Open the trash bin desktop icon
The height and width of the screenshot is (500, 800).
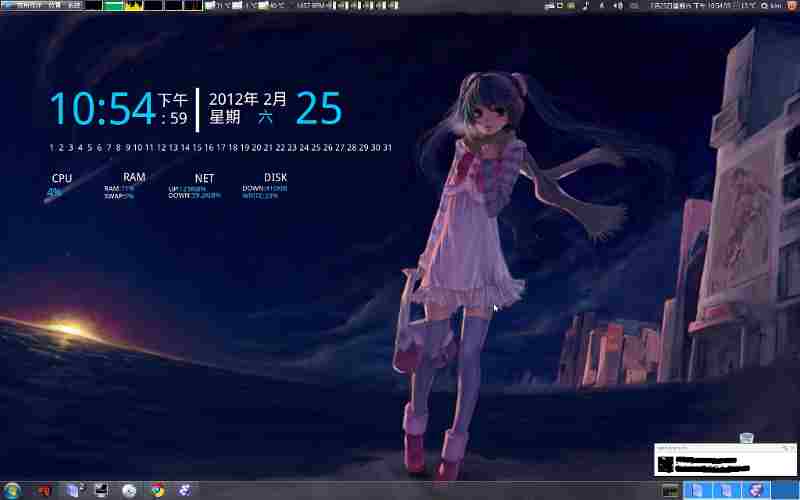[746, 438]
